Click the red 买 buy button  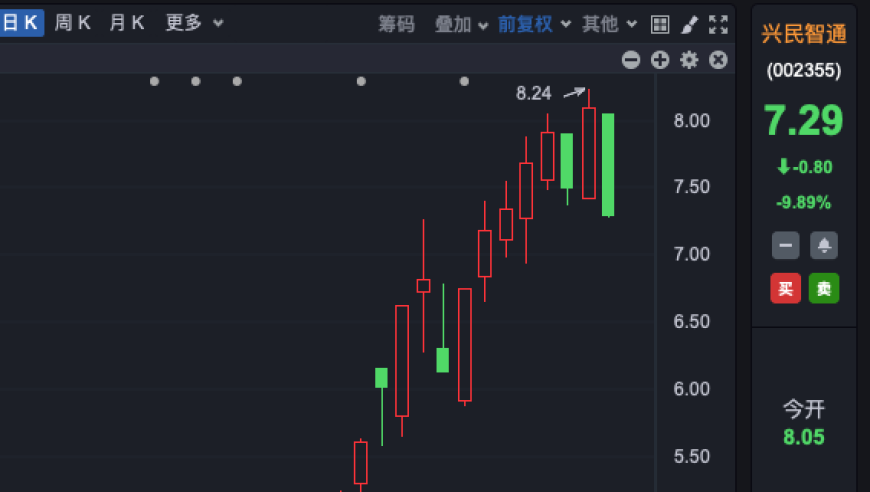click(785, 288)
